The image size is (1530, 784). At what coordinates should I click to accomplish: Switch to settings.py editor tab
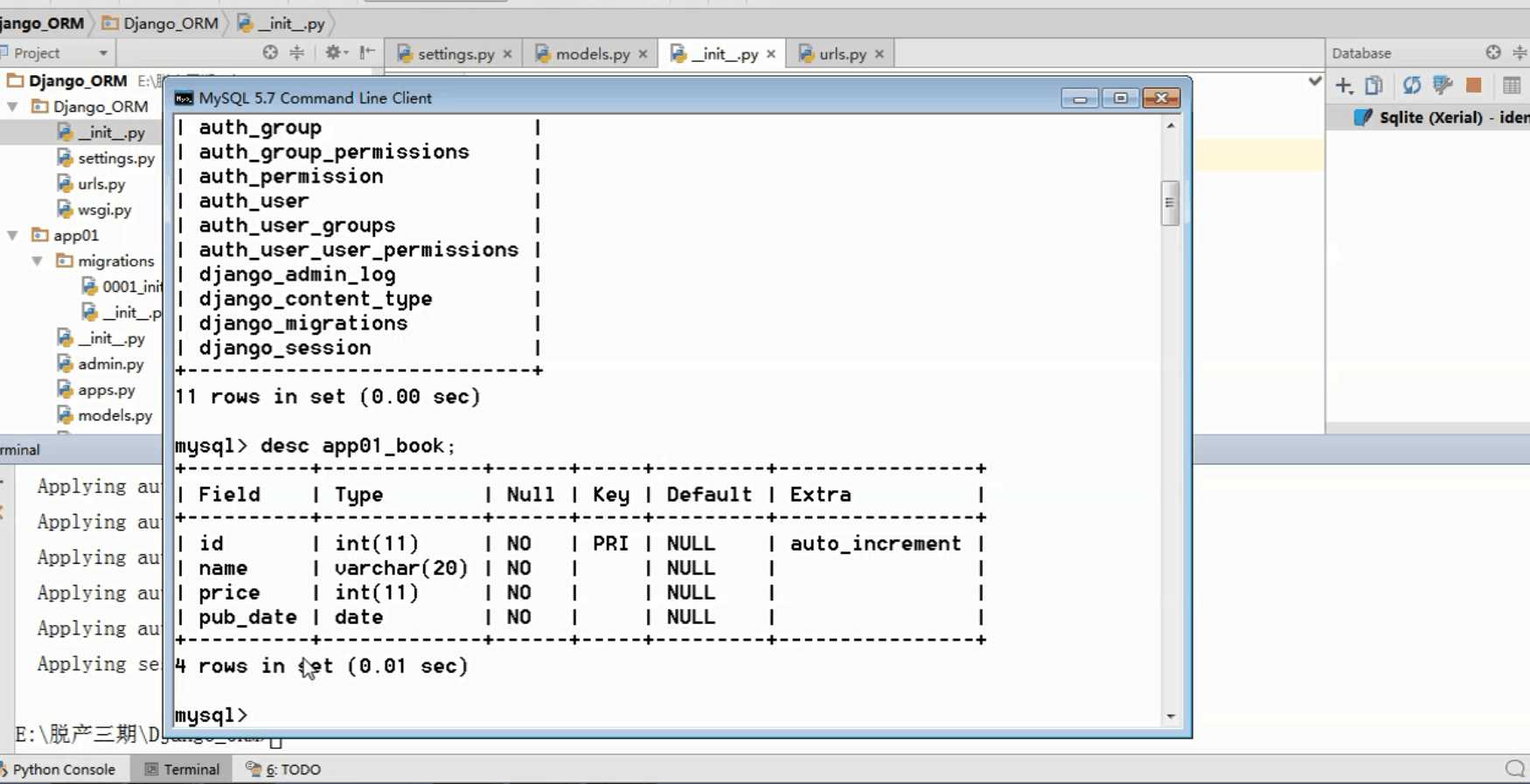(456, 54)
